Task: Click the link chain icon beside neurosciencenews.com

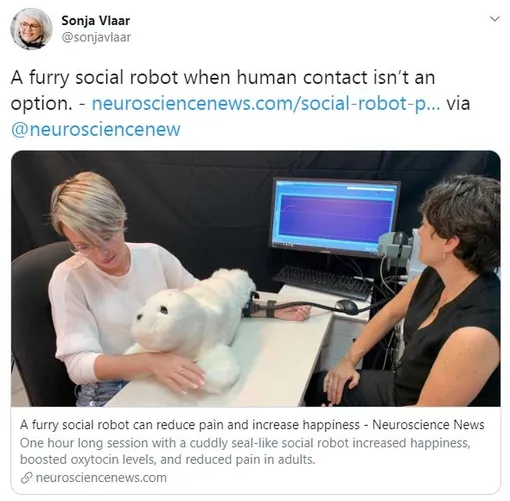Action: coord(26,478)
